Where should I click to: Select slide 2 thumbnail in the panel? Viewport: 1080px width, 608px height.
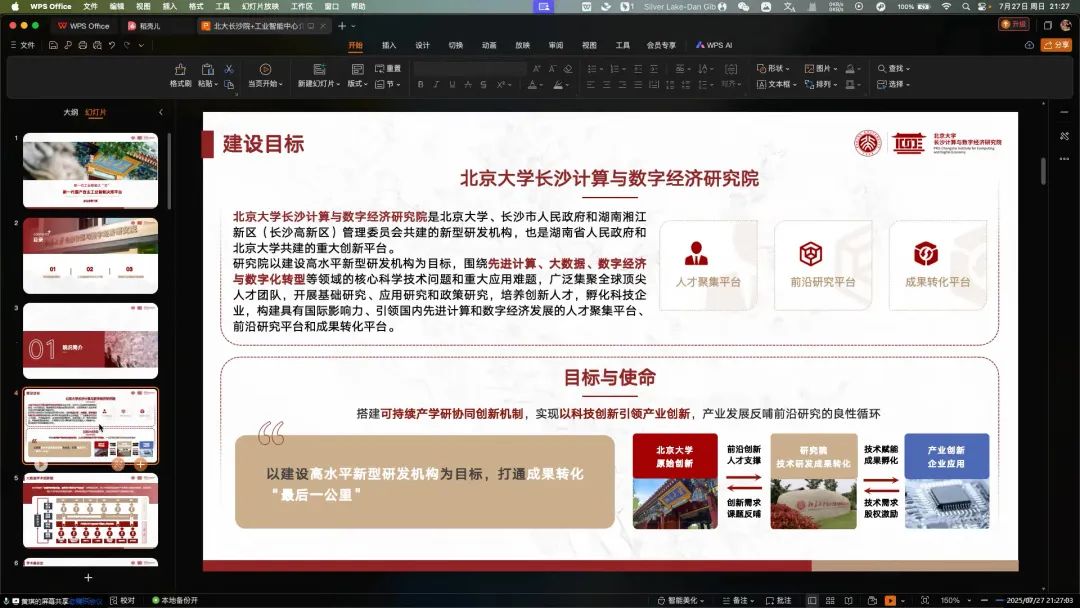click(x=90, y=255)
